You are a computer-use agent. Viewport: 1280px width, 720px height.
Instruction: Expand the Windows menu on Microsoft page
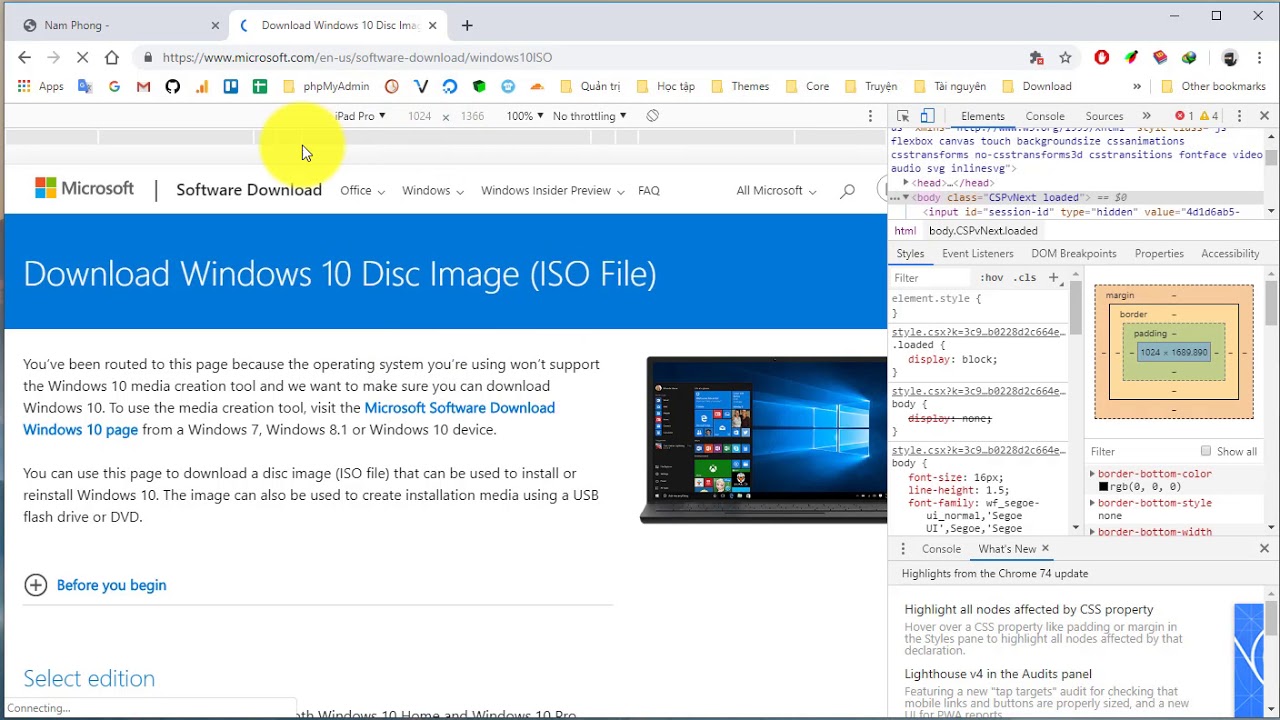(x=433, y=190)
